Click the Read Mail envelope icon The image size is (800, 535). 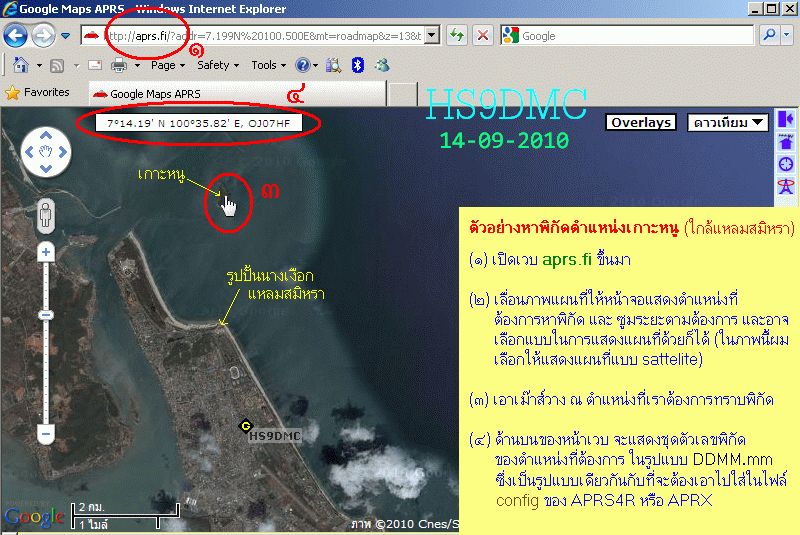[95, 65]
